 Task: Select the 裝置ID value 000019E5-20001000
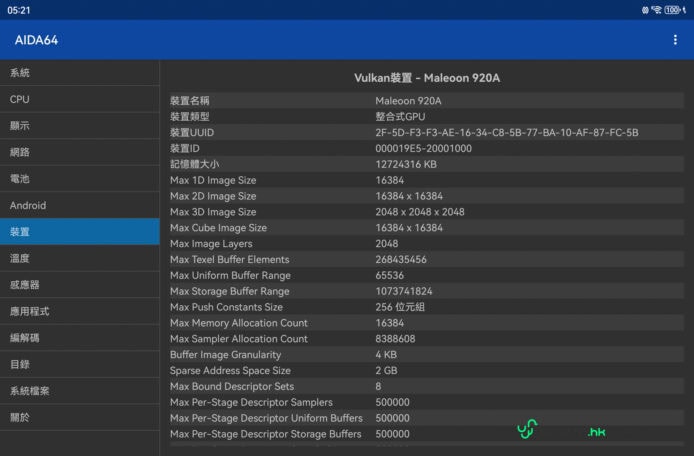tap(424, 148)
